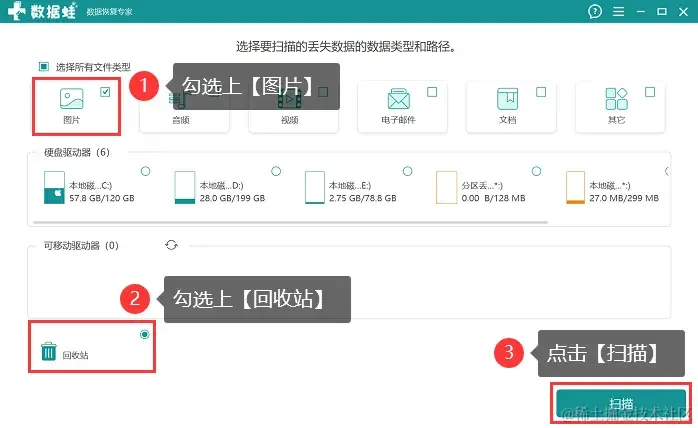Click the recycle bin trash icon
Image resolution: width=698 pixels, height=428 pixels.
(x=49, y=351)
